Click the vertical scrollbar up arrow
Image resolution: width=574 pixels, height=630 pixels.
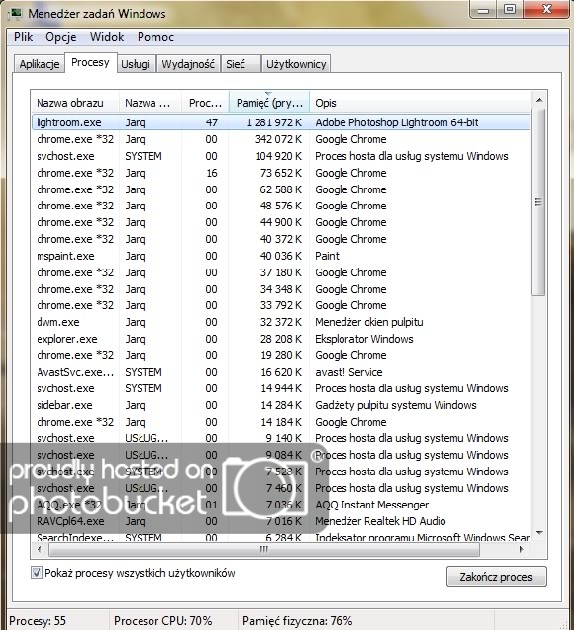tap(539, 100)
